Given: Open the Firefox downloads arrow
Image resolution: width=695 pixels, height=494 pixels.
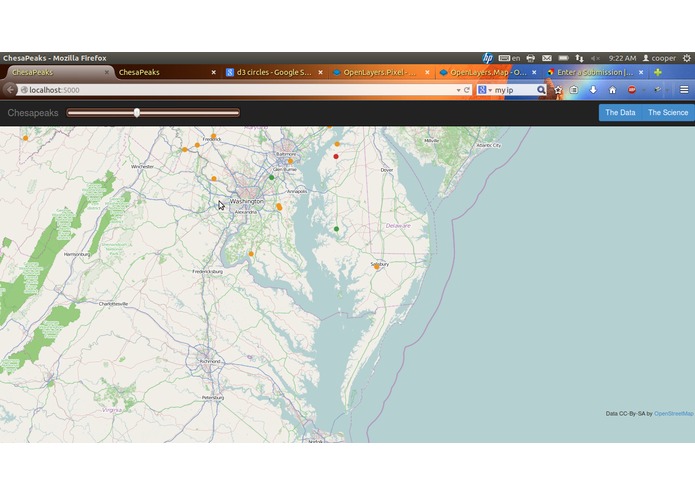Looking at the screenshot, I should tap(593, 90).
